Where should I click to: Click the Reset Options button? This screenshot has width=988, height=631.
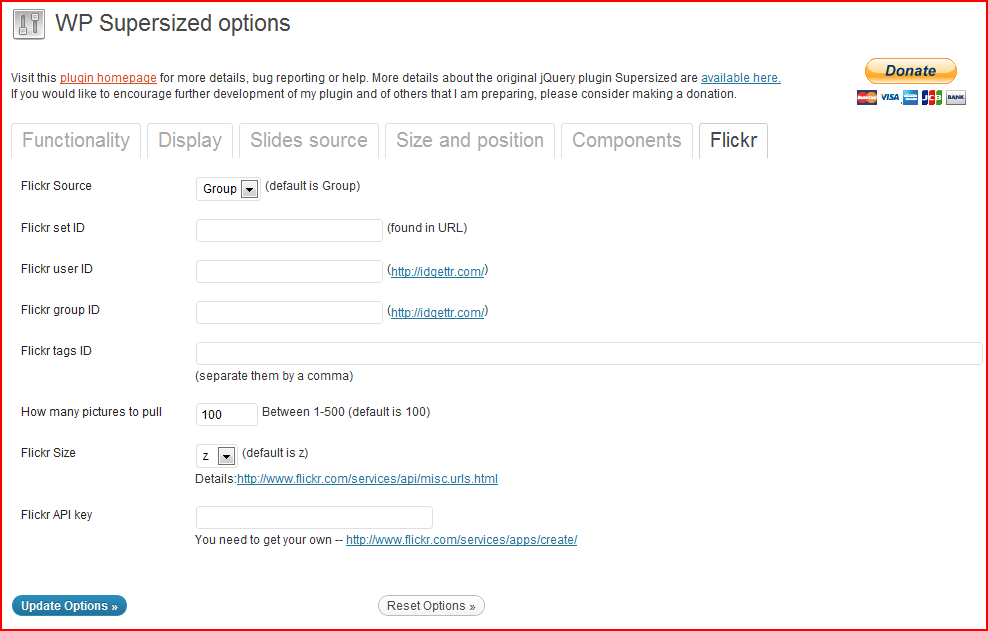pos(431,606)
